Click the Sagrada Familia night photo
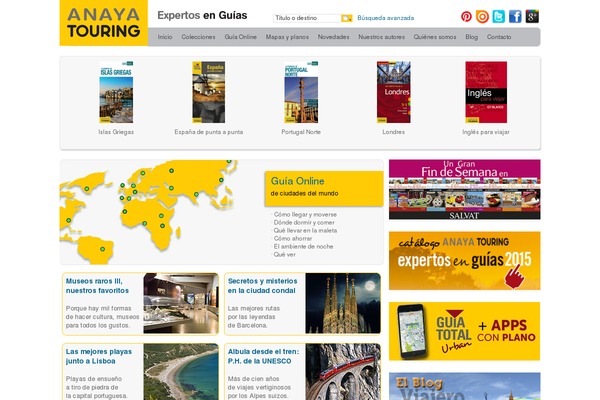The image size is (600, 400). point(343,303)
